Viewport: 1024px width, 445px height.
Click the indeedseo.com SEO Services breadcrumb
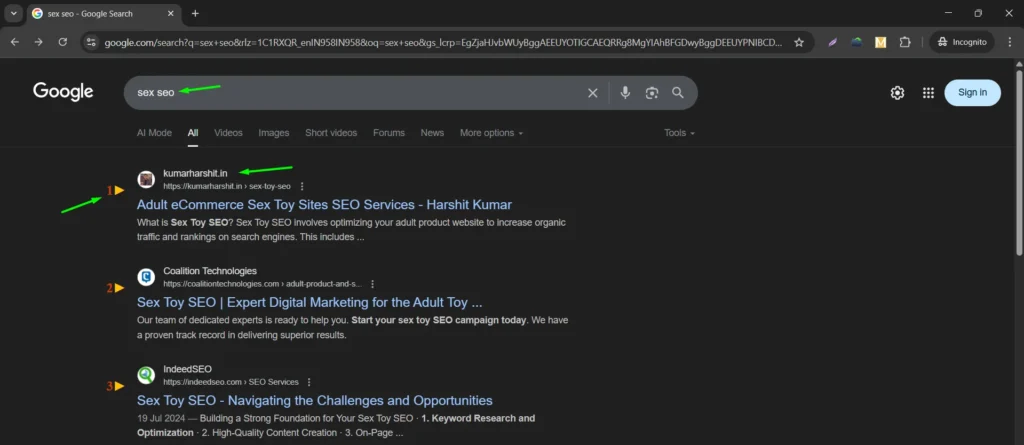pos(231,382)
